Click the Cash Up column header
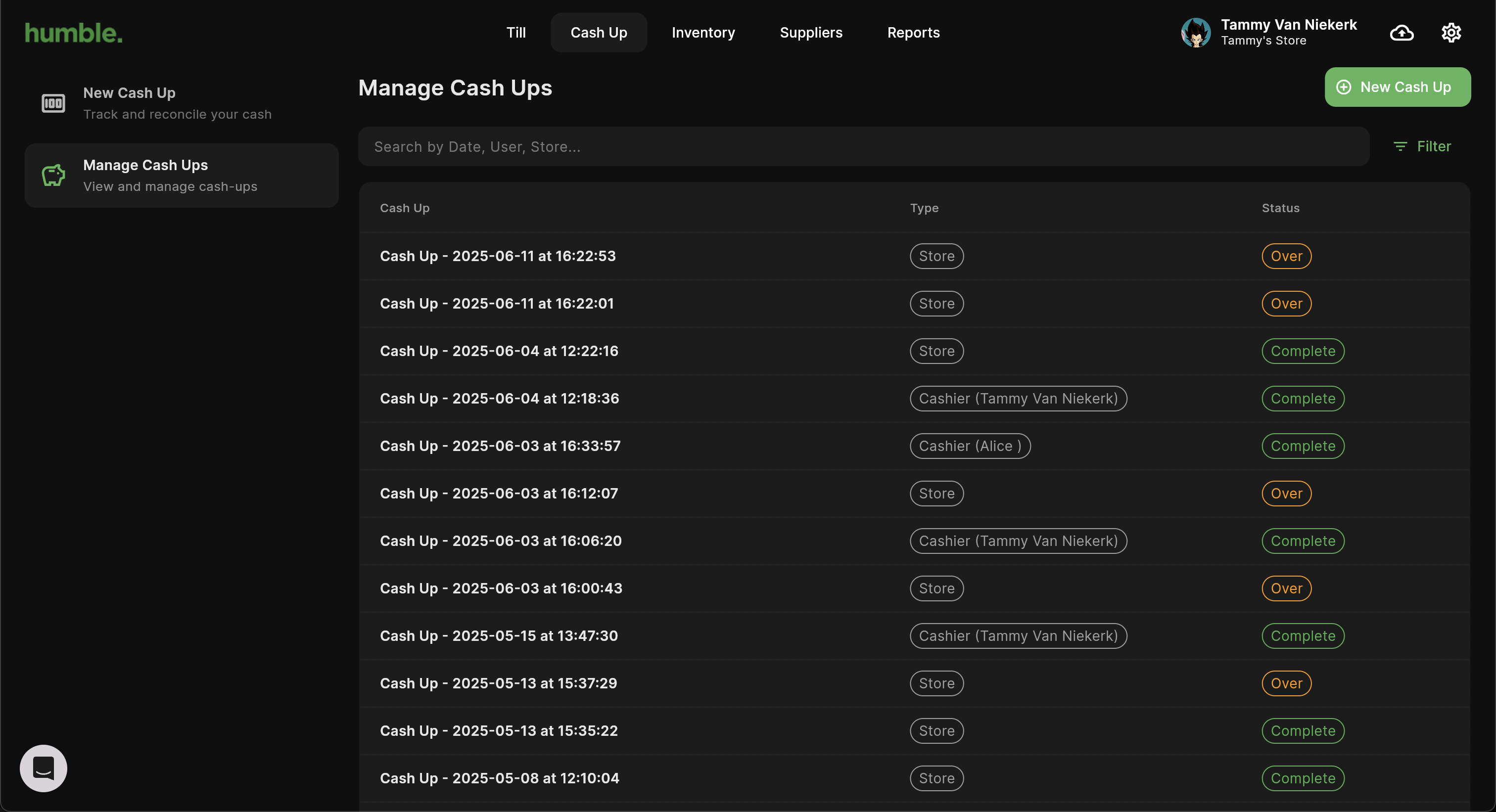 [x=404, y=208]
